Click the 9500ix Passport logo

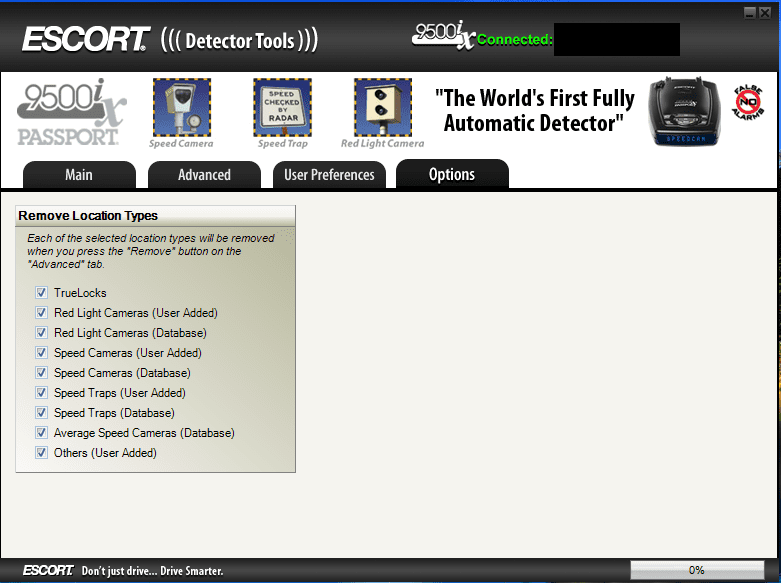click(x=71, y=112)
